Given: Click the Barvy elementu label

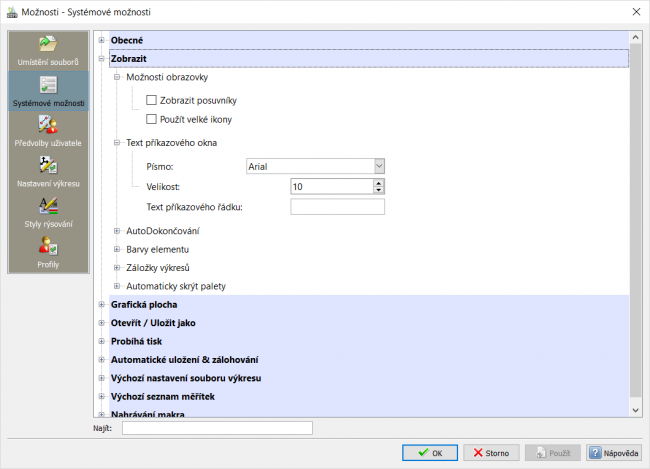Looking at the screenshot, I should click(x=158, y=249).
